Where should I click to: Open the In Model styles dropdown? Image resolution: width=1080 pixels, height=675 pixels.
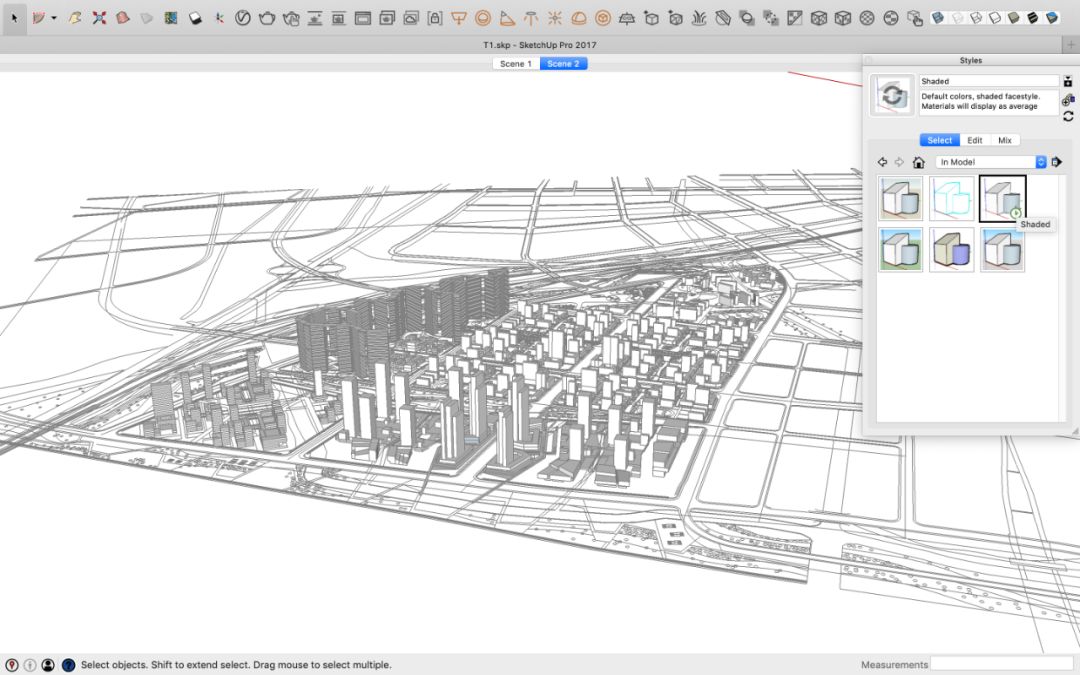[991, 162]
